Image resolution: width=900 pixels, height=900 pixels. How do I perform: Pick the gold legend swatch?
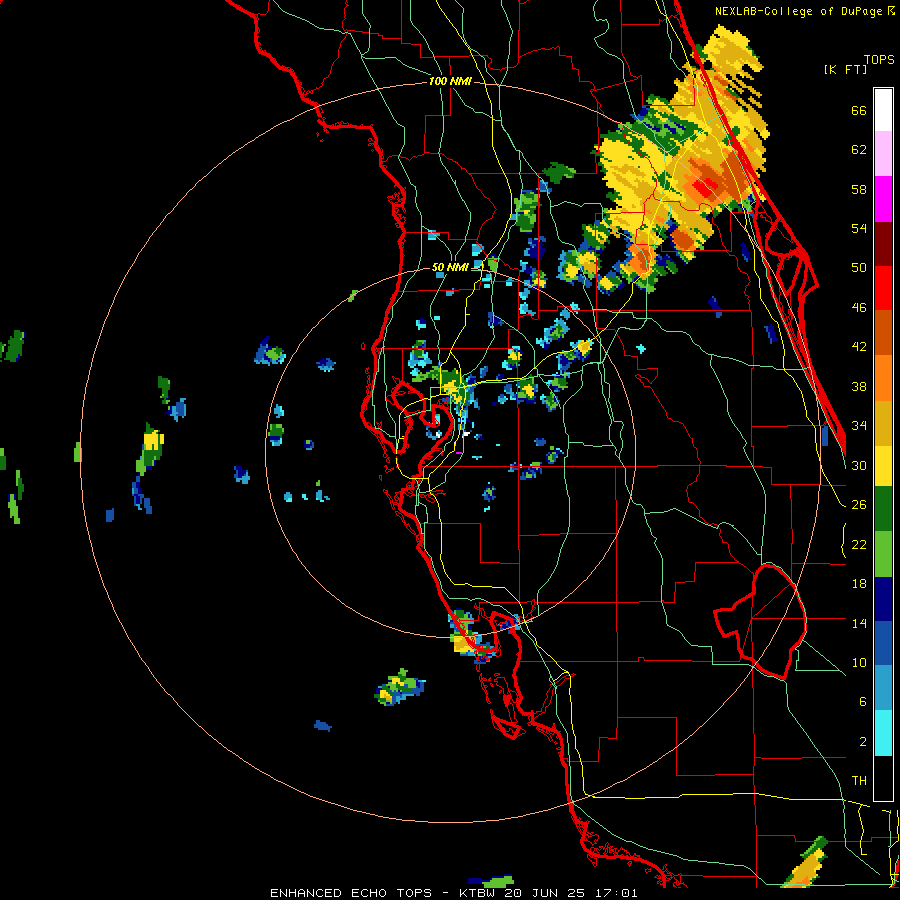click(883, 423)
